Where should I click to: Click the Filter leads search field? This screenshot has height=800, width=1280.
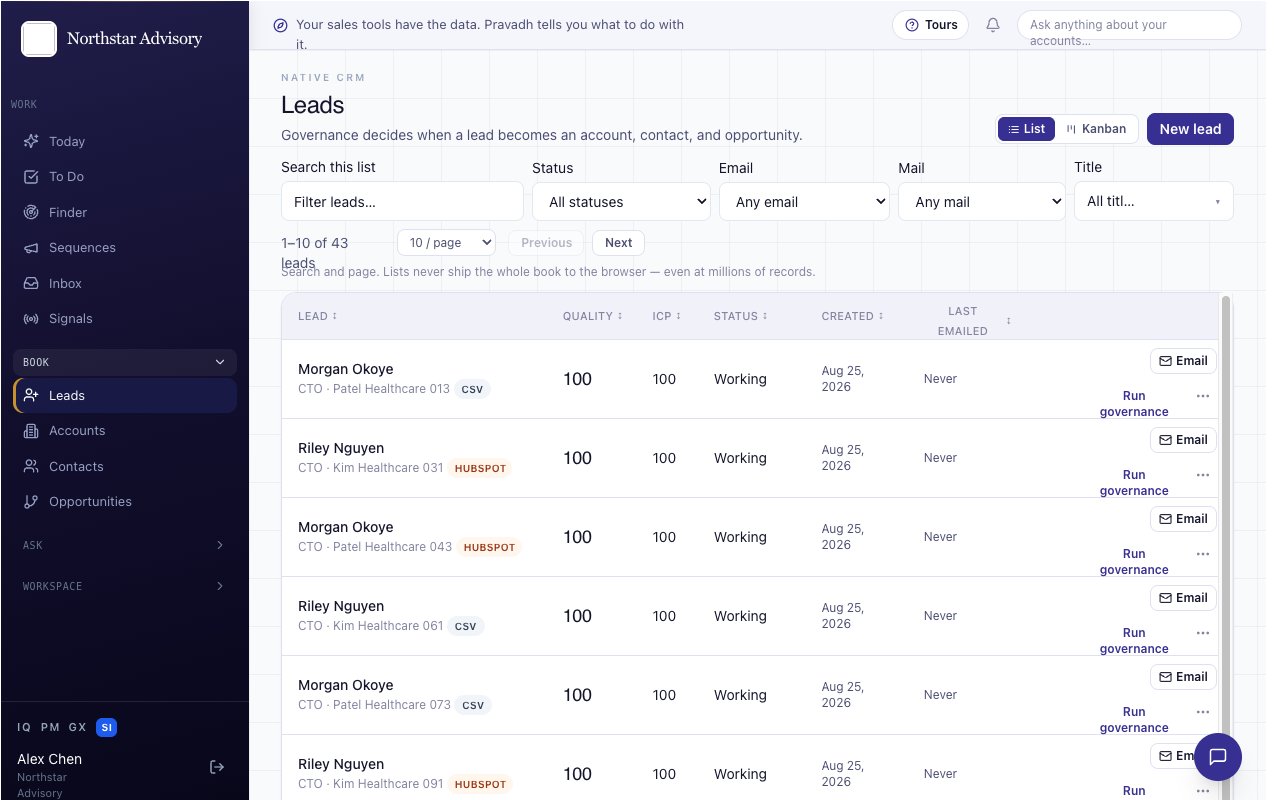tap(402, 201)
